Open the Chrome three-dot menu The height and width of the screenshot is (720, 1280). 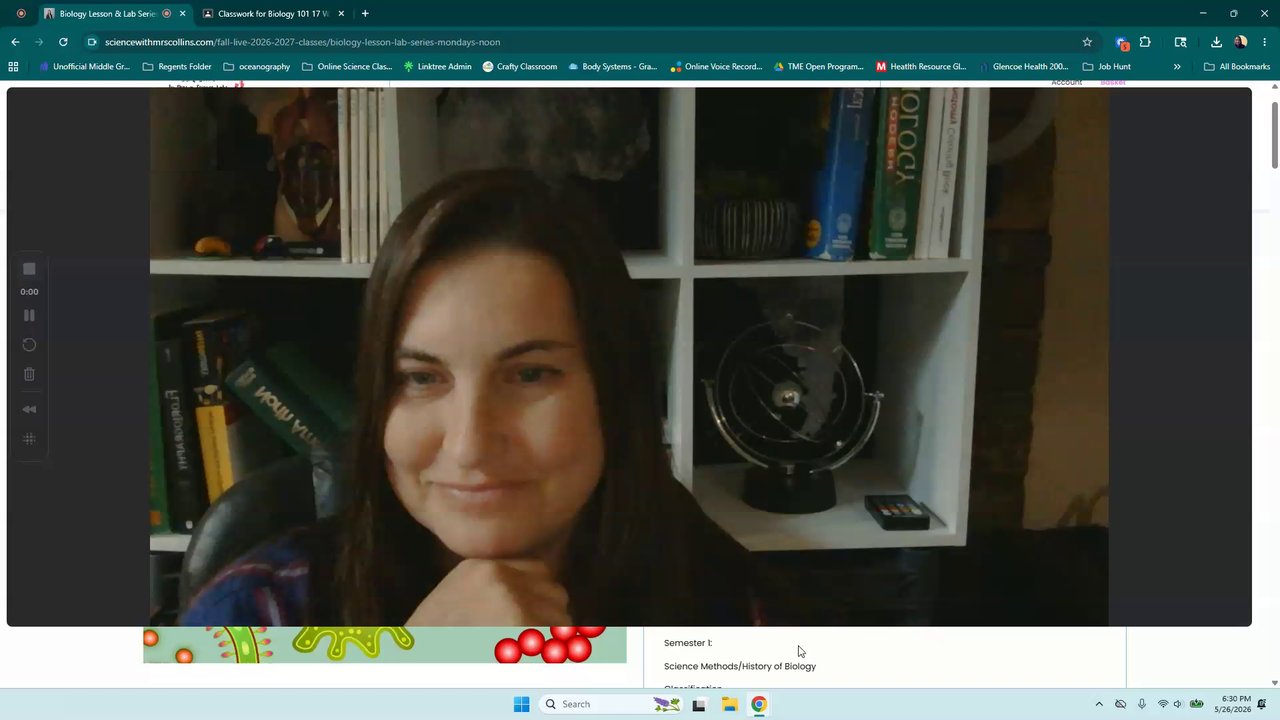(1265, 42)
